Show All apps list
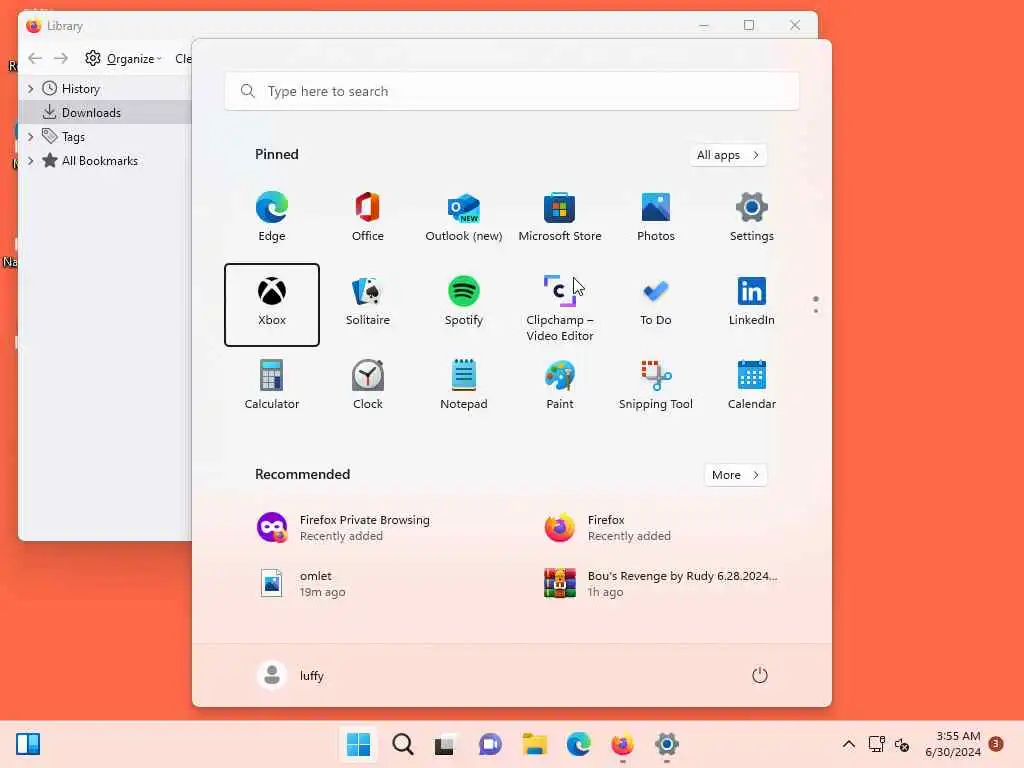This screenshot has width=1024, height=768. click(x=728, y=155)
